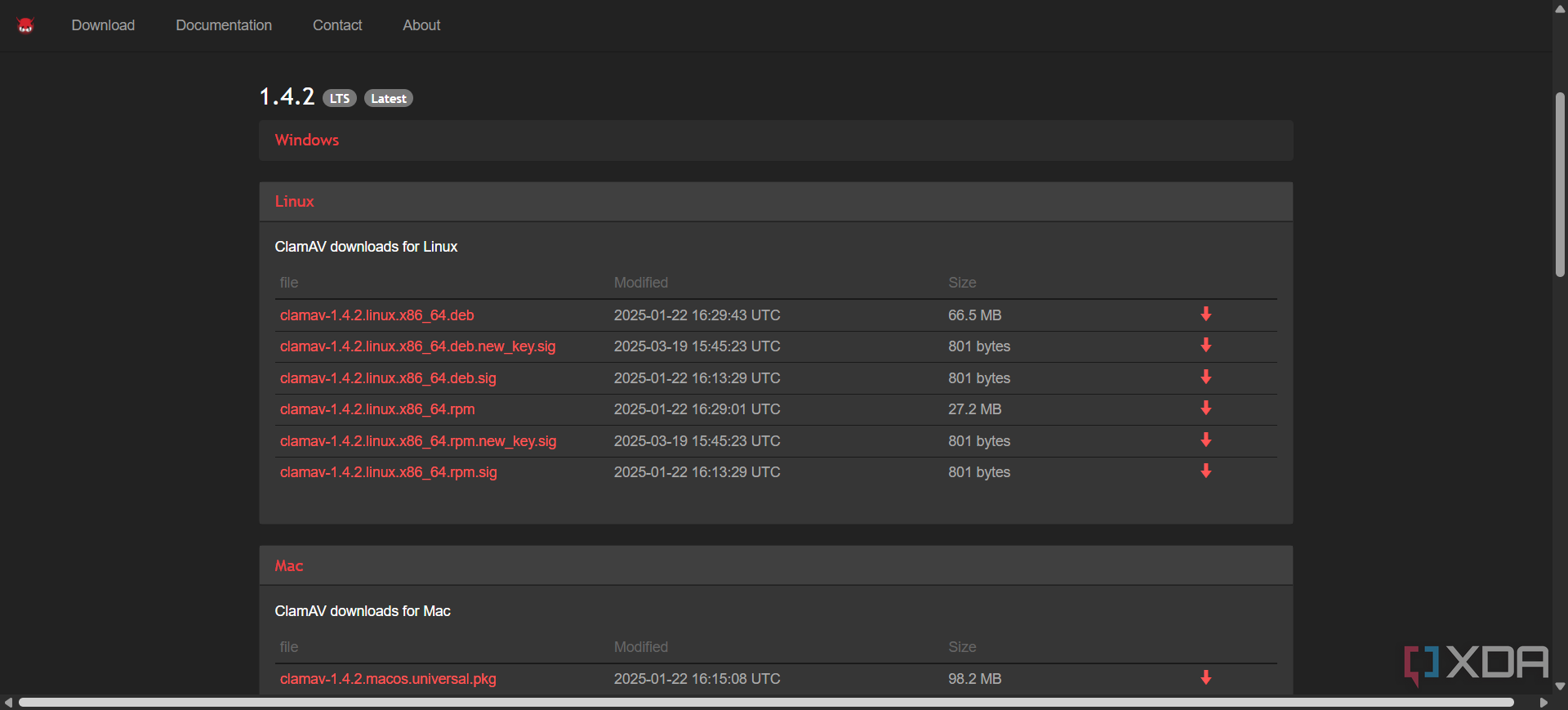Click Mac table Modified column header
This screenshot has width=1568, height=710.
[641, 647]
